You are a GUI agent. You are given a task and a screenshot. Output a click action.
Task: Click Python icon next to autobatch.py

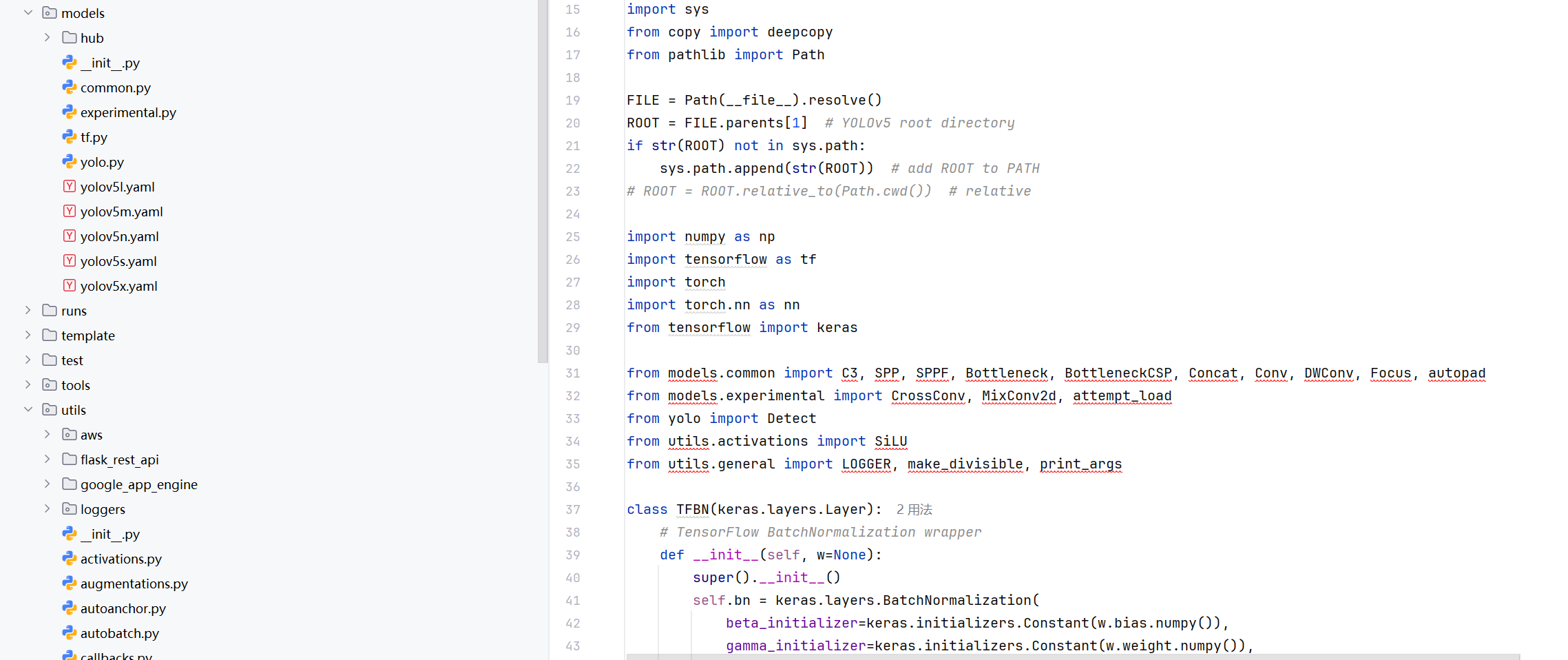pos(69,632)
